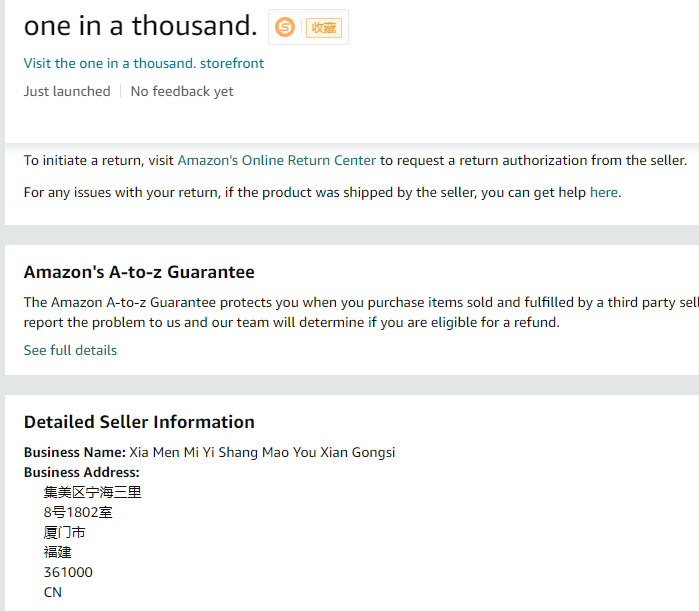Click the 'one in a thousand.' seller title

point(140,26)
